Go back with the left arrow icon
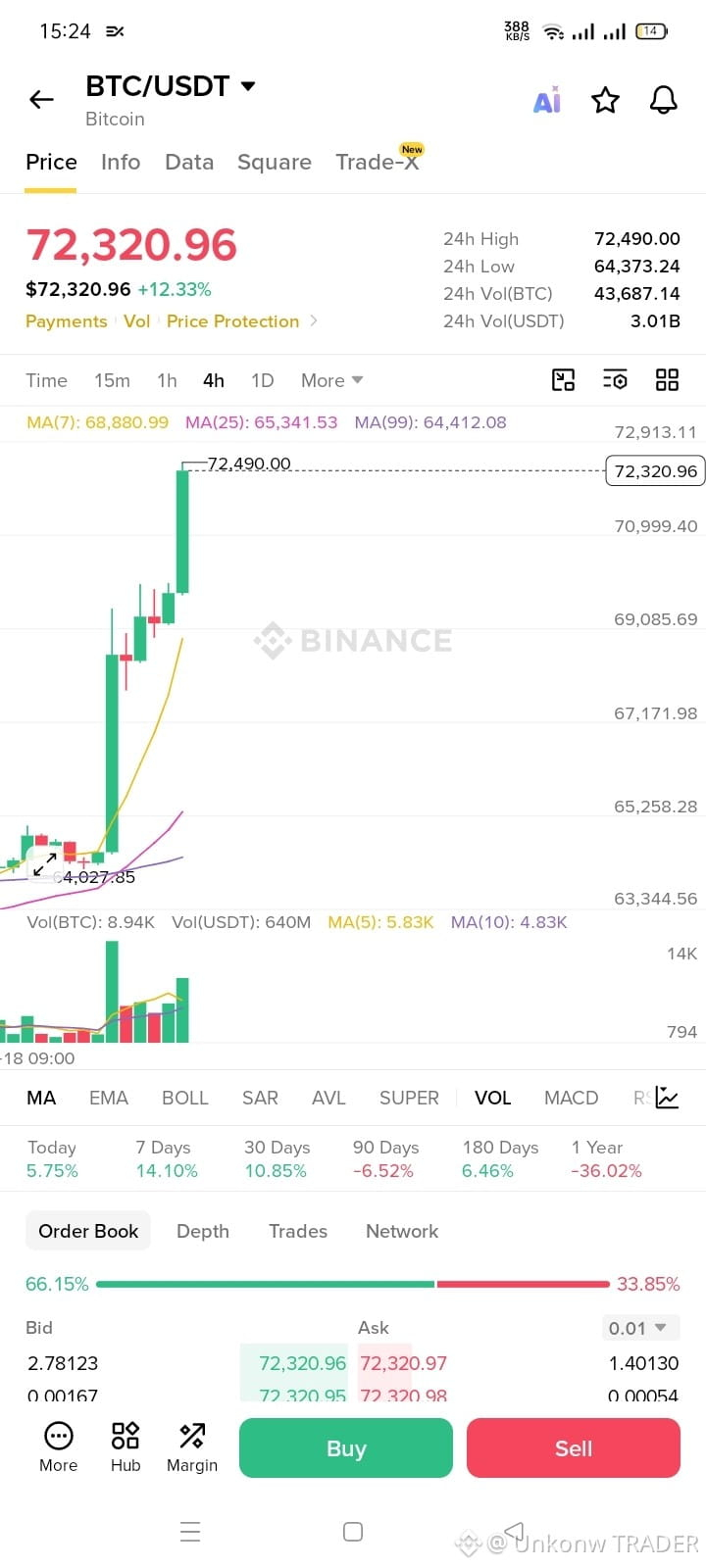The image size is (706, 1568). 41,99
